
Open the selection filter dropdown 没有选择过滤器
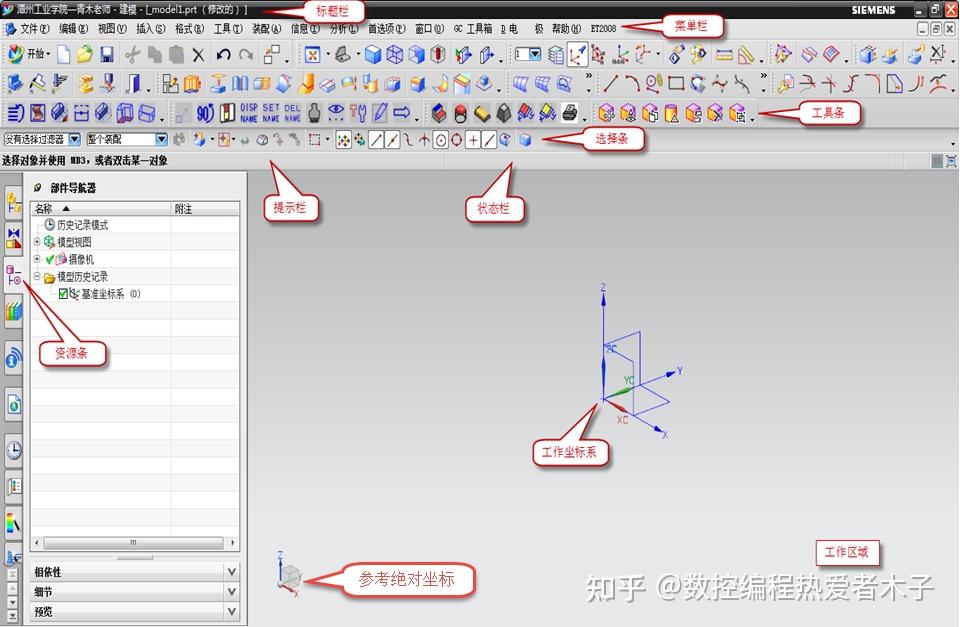click(x=42, y=140)
